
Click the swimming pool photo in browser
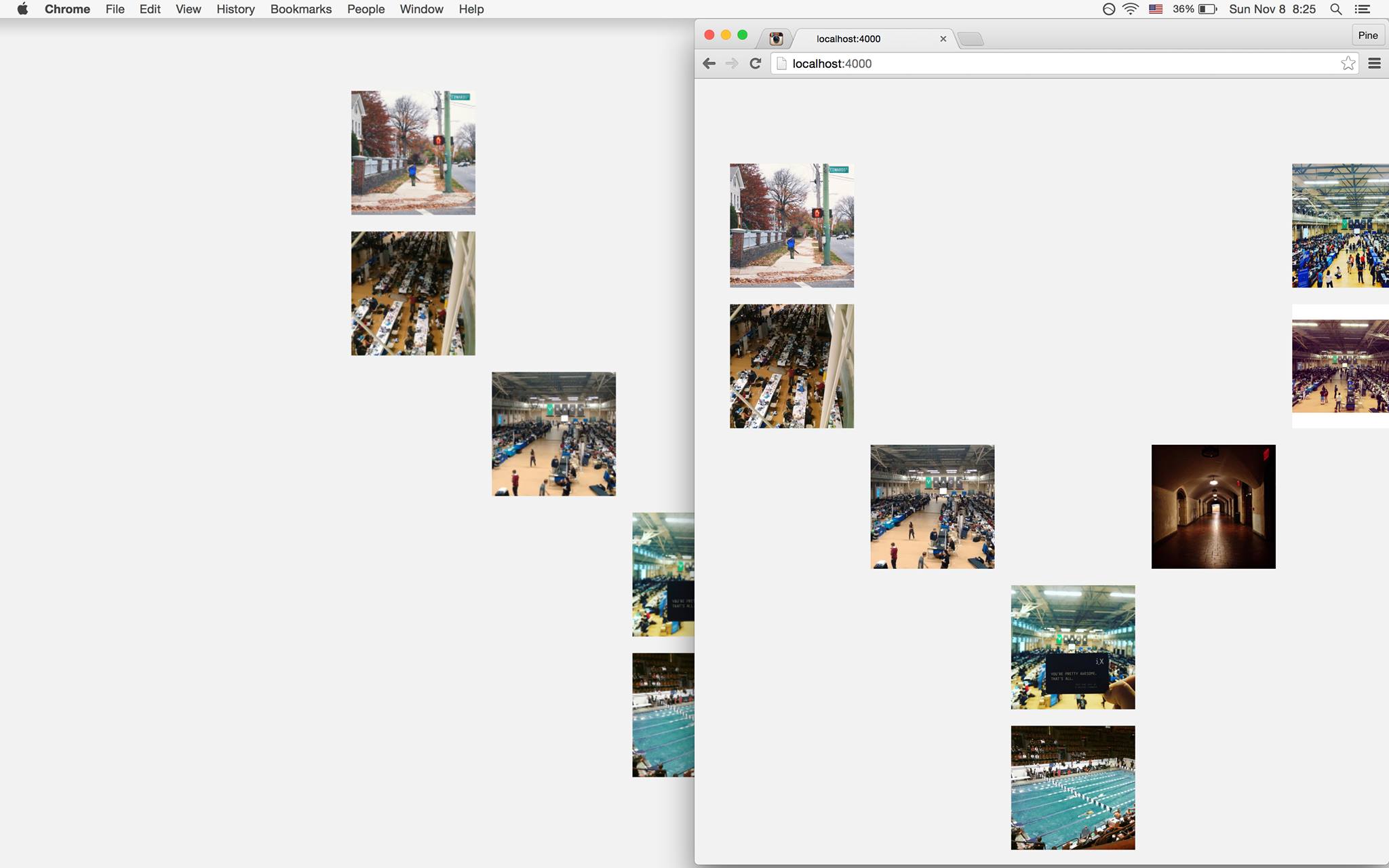click(1072, 787)
